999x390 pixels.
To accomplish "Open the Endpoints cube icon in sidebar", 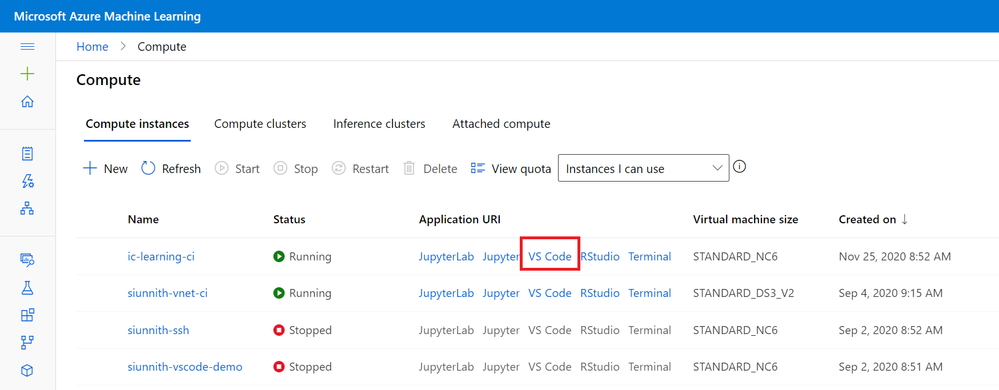I will [27, 370].
